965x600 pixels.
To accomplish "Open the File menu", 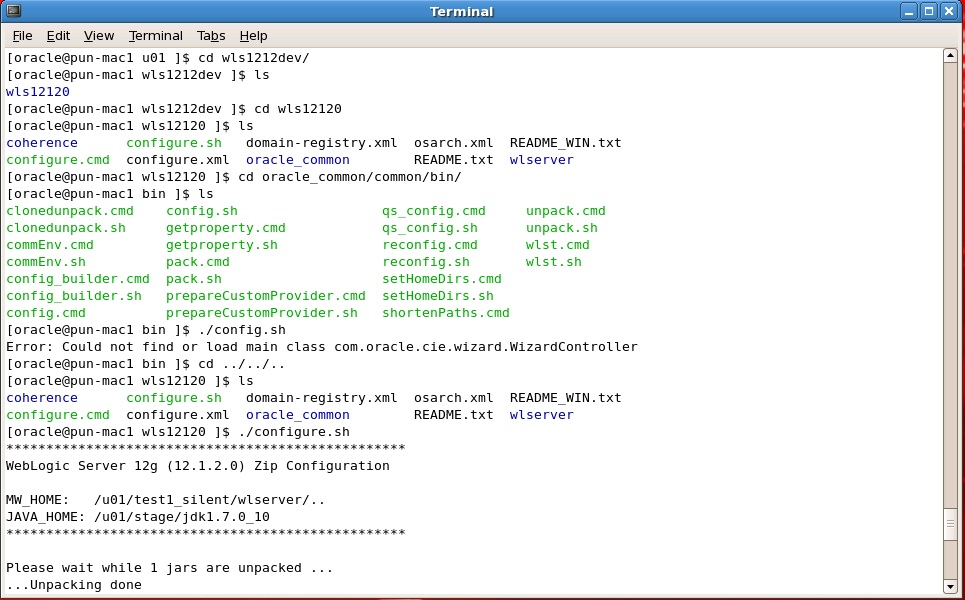I will pos(22,36).
